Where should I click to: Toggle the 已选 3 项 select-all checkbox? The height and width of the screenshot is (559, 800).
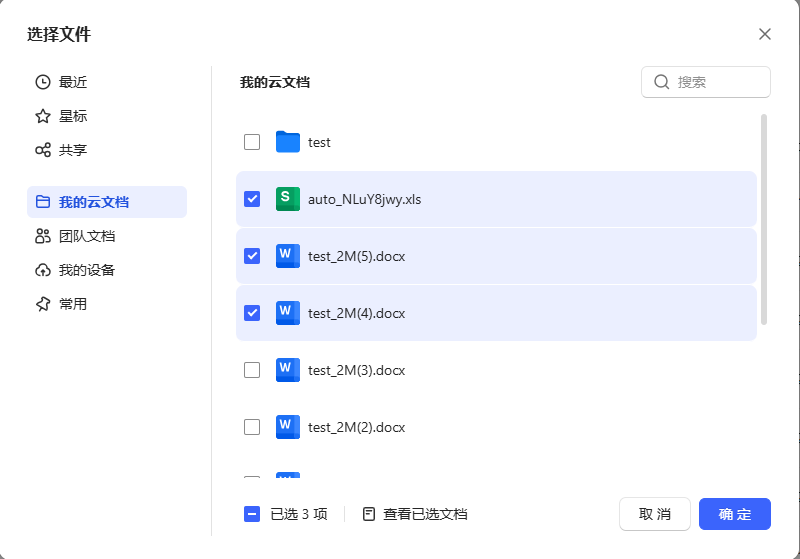[252, 514]
